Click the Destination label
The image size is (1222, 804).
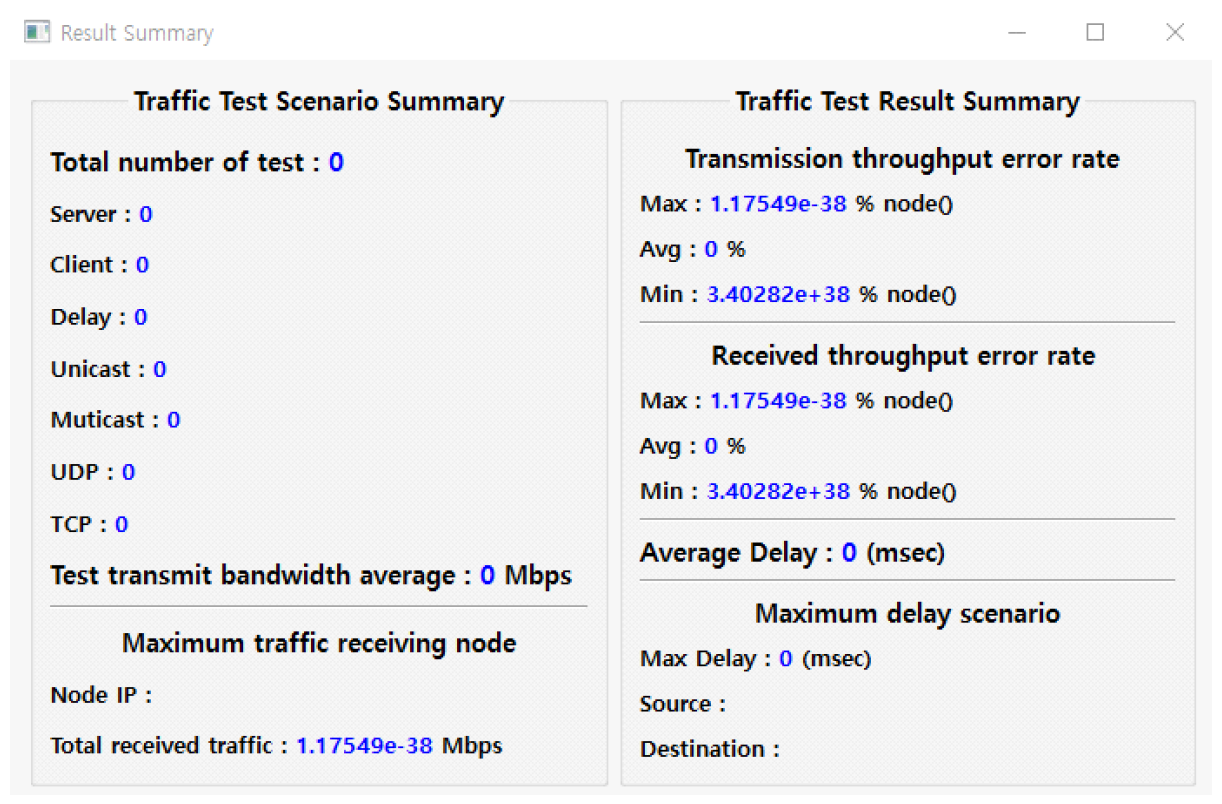[x=709, y=749]
